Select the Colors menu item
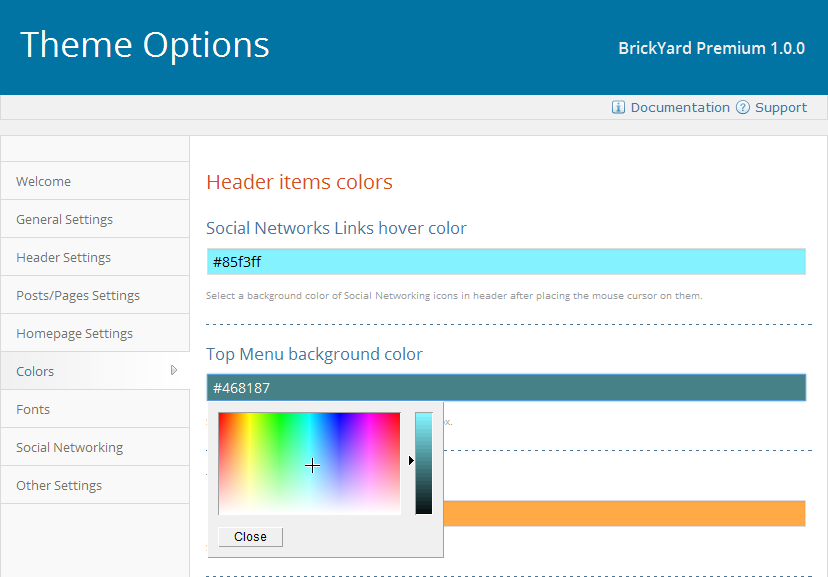The width and height of the screenshot is (828, 577). (95, 371)
